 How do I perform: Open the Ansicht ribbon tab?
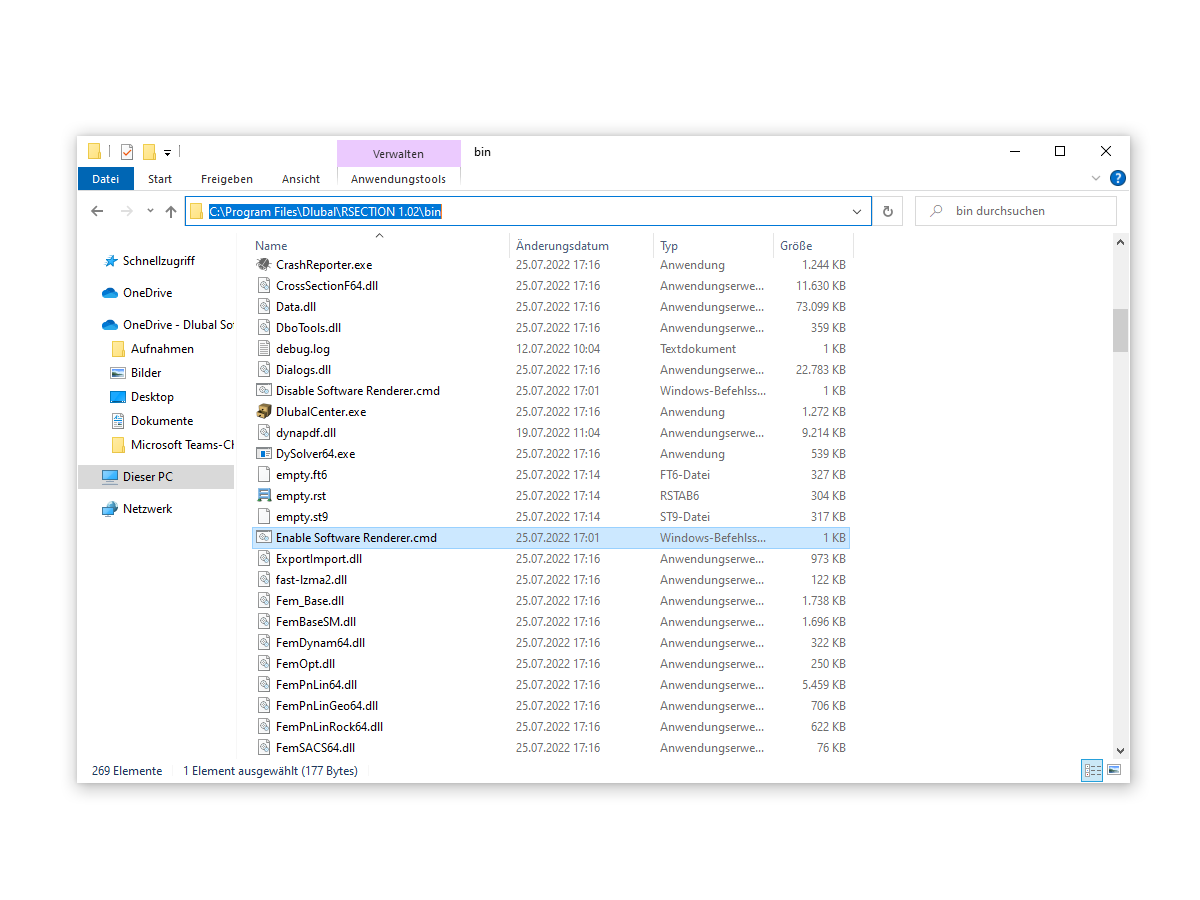tap(301, 179)
